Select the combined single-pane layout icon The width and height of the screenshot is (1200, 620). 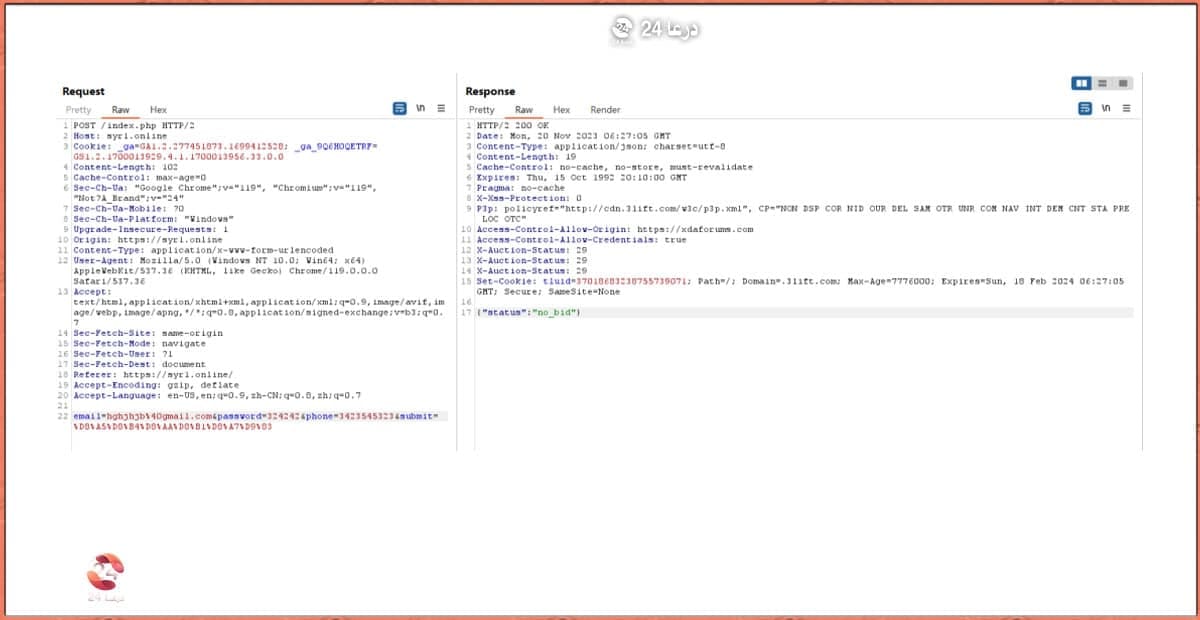pyautogui.click(x=1123, y=83)
